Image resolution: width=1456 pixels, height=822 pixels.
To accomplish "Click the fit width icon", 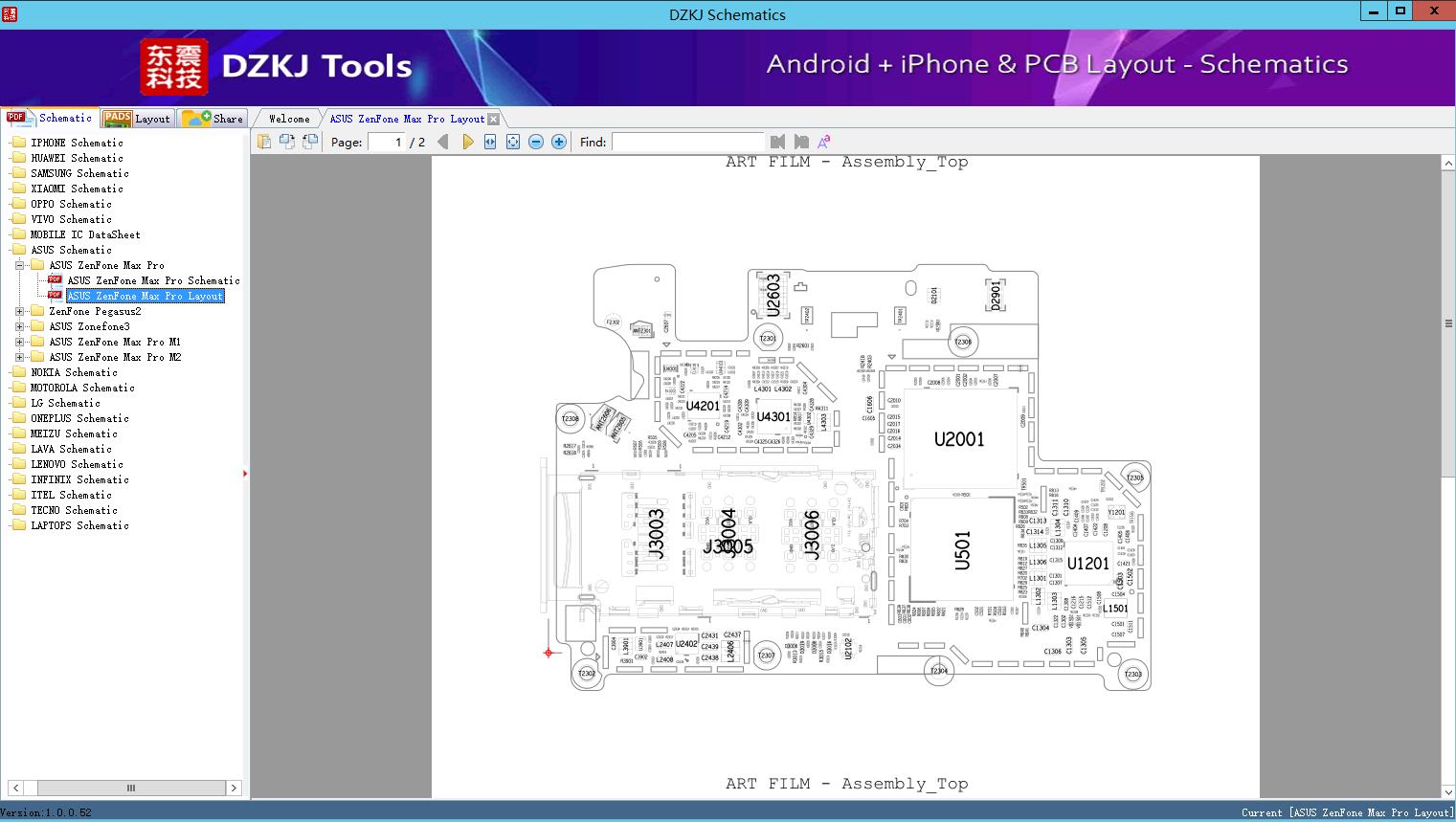I will click(x=490, y=142).
